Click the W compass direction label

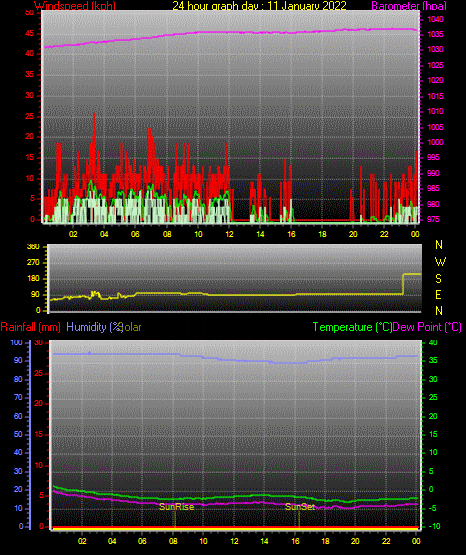(440, 262)
